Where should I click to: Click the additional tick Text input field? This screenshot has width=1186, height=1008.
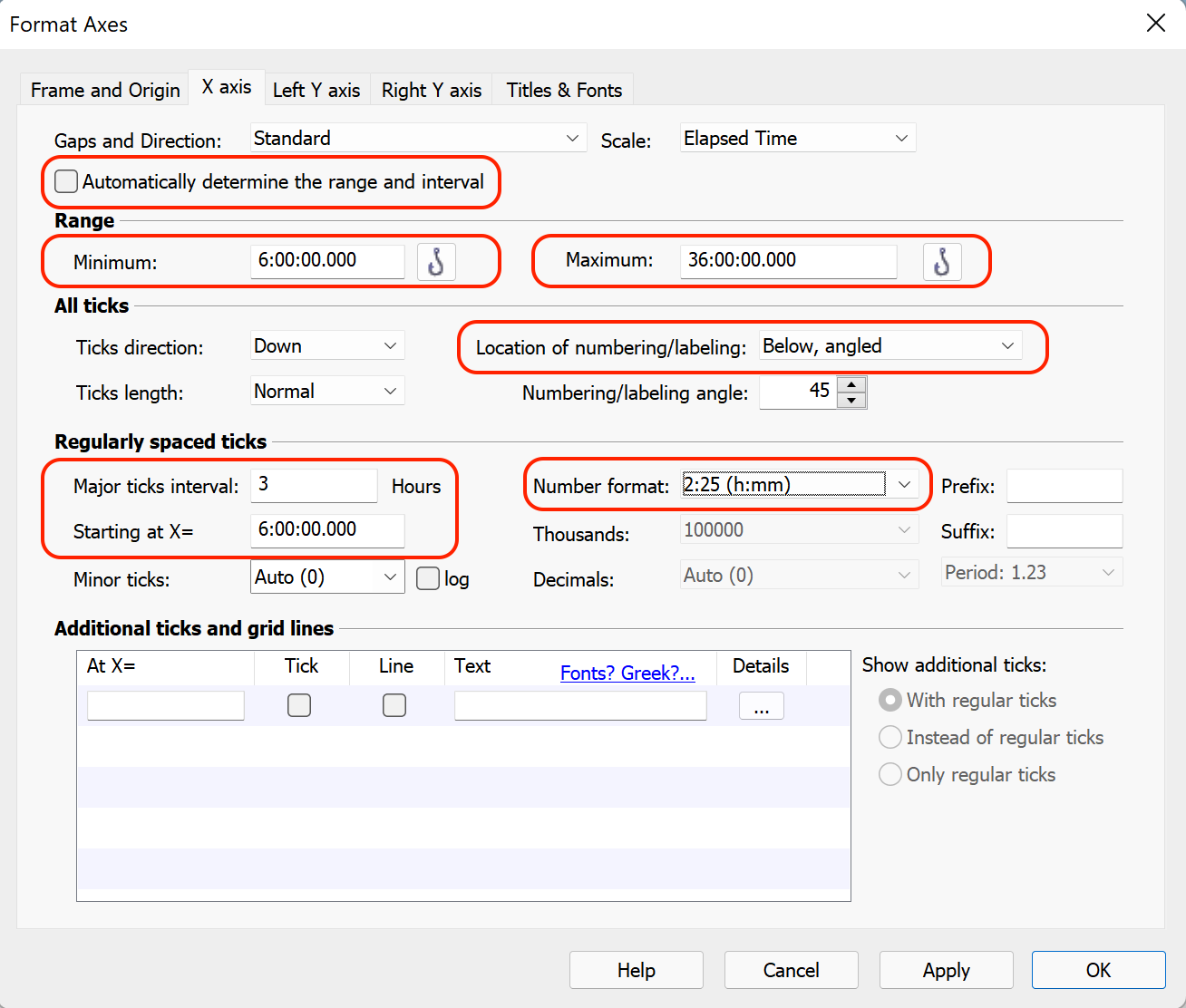point(580,705)
